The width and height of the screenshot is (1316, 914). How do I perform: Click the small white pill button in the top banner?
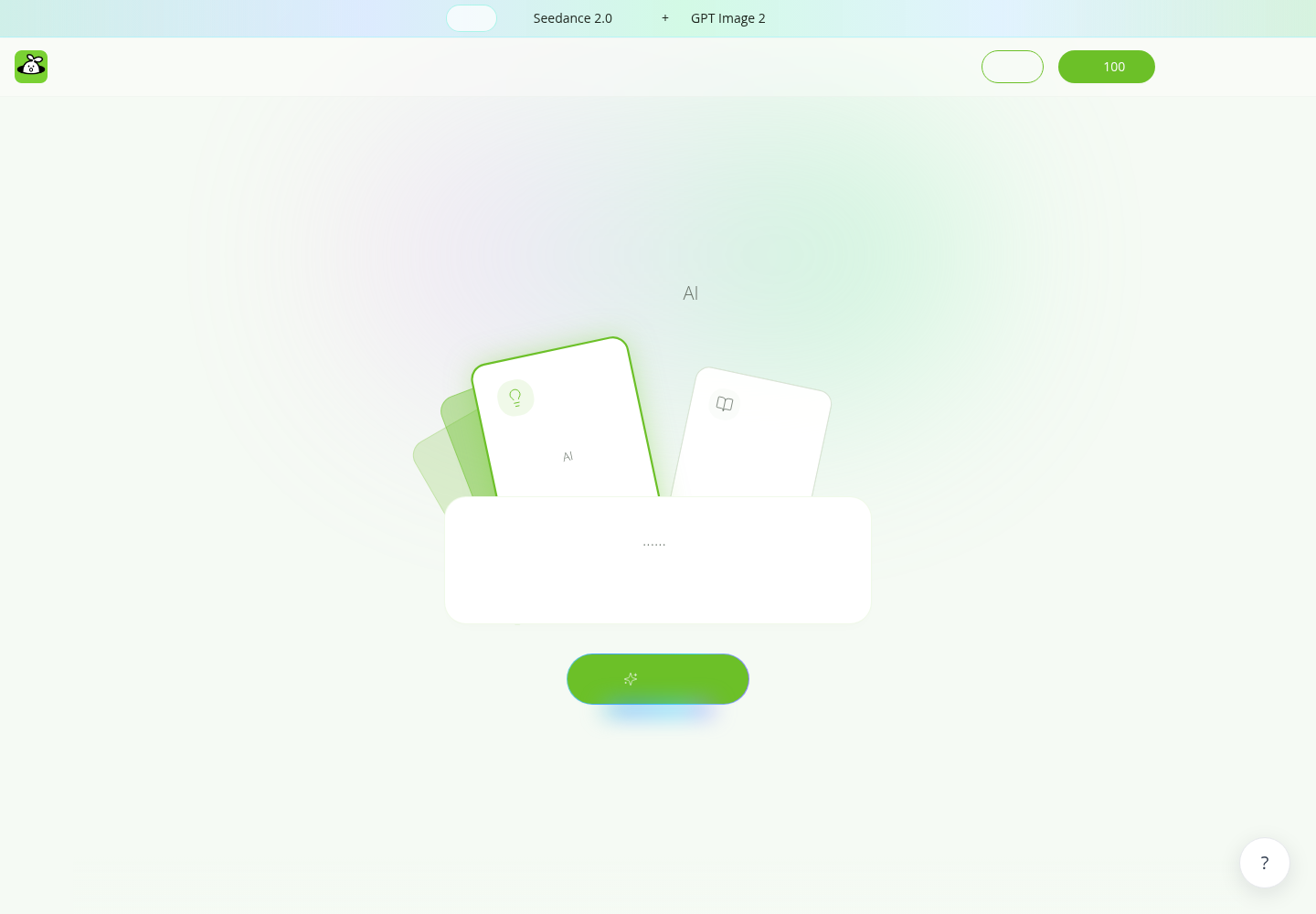(472, 18)
